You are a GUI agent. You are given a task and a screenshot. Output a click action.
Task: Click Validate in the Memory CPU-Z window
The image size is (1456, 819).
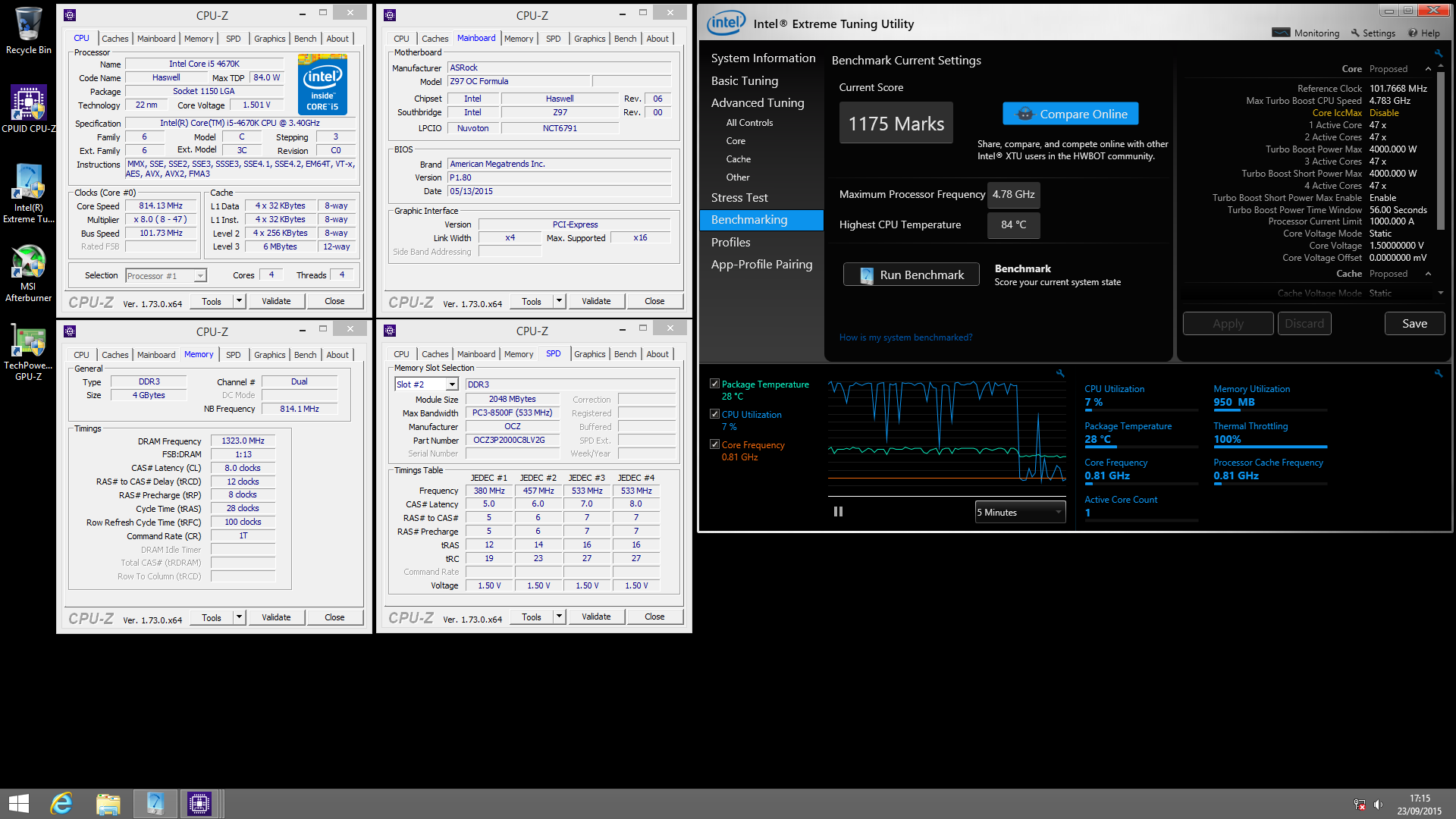tap(276, 617)
